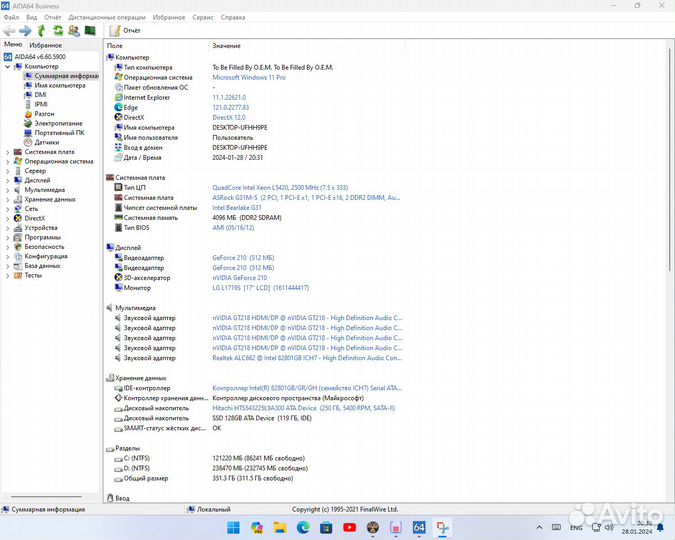Screen dimensions: 675x540
Task: Show hidden tray icons chevron
Action: [x=539, y=528]
